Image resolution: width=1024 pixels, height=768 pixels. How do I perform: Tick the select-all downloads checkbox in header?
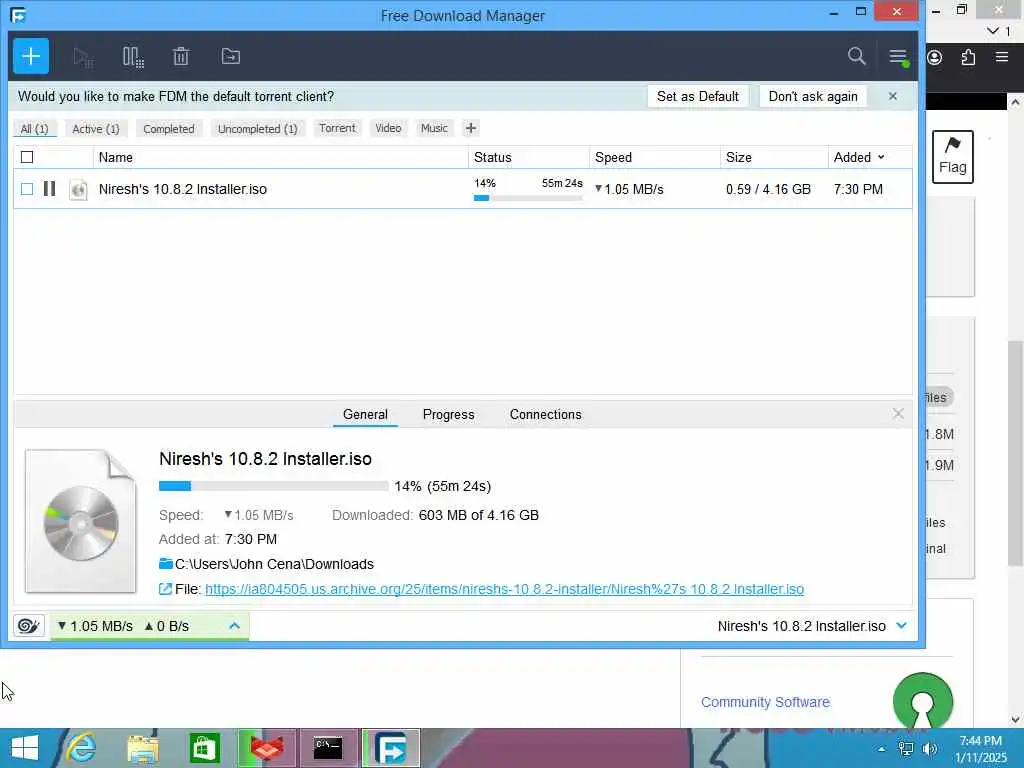pos(27,157)
